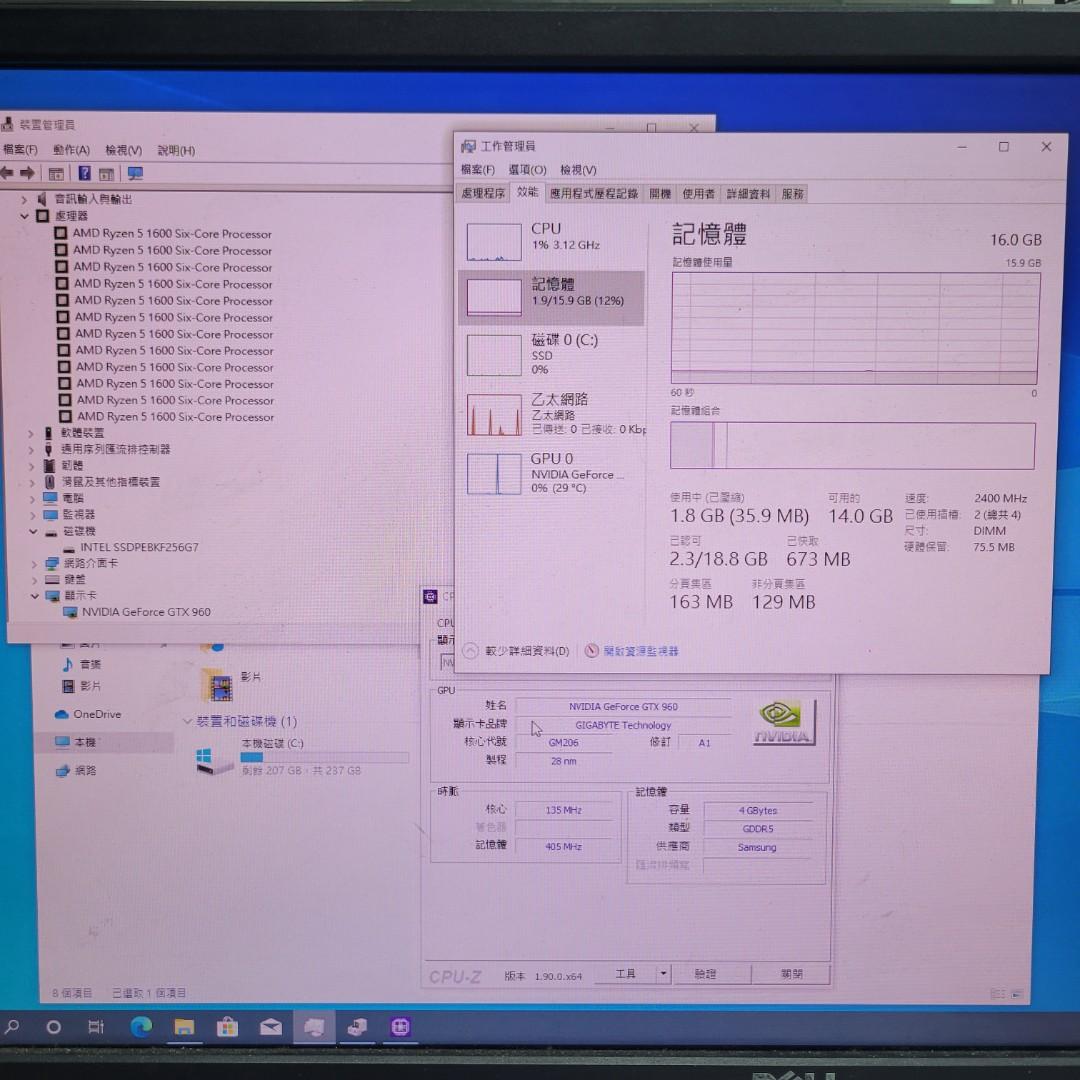1080x1080 pixels.
Task: Open File Explorer from taskbar
Action: tap(184, 1028)
